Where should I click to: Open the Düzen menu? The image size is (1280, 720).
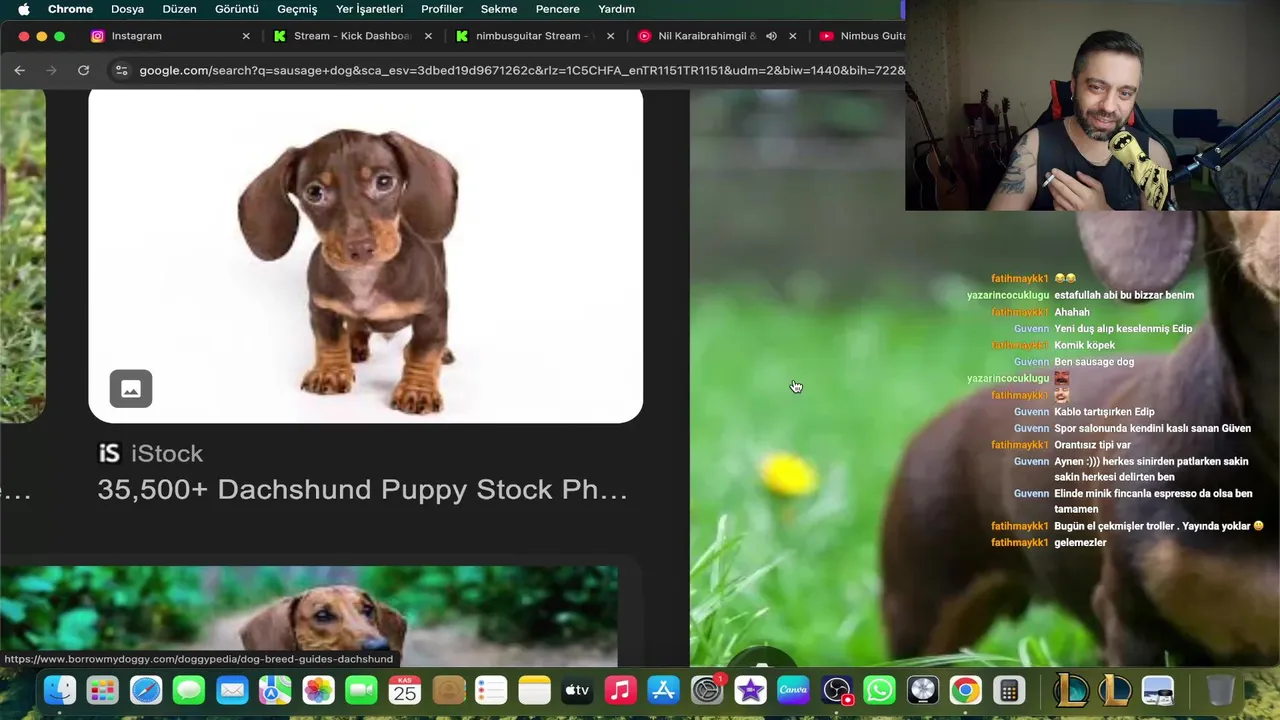[x=180, y=9]
